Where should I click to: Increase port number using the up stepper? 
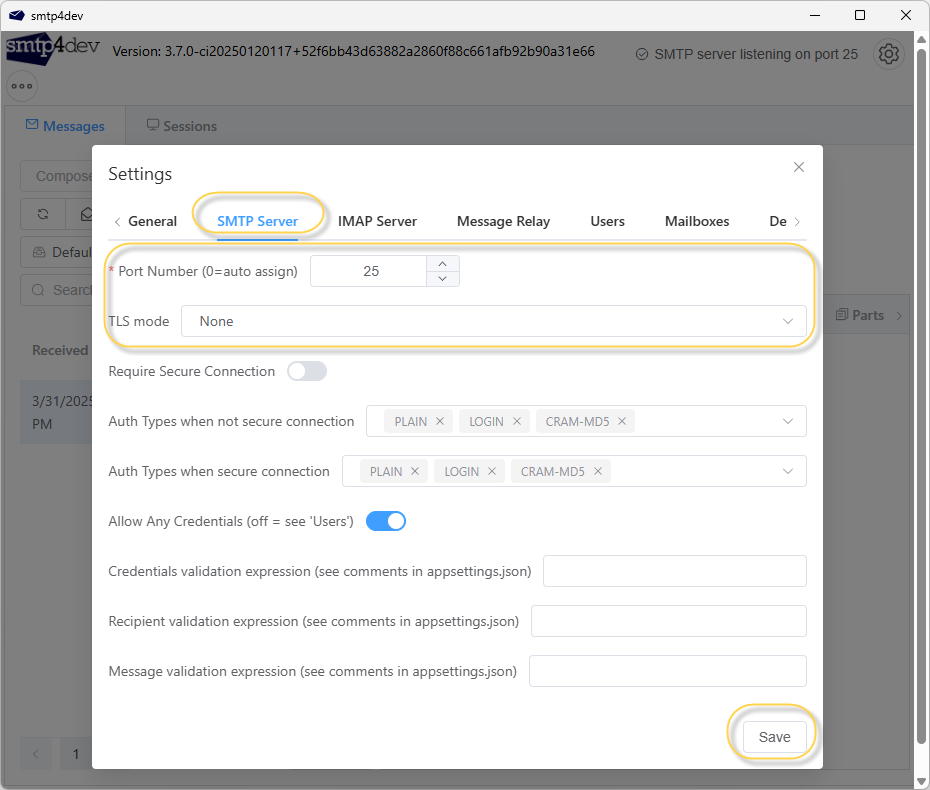pyautogui.click(x=443, y=263)
